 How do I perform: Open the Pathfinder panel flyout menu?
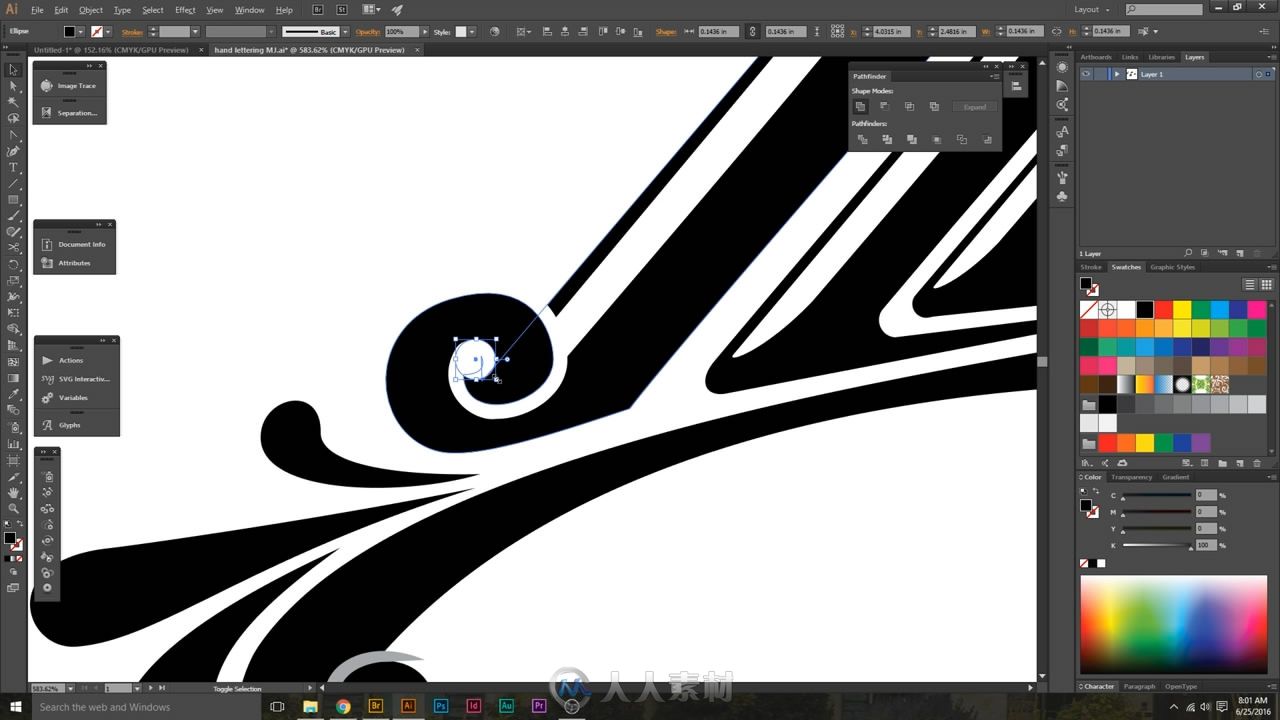pyautogui.click(x=995, y=76)
